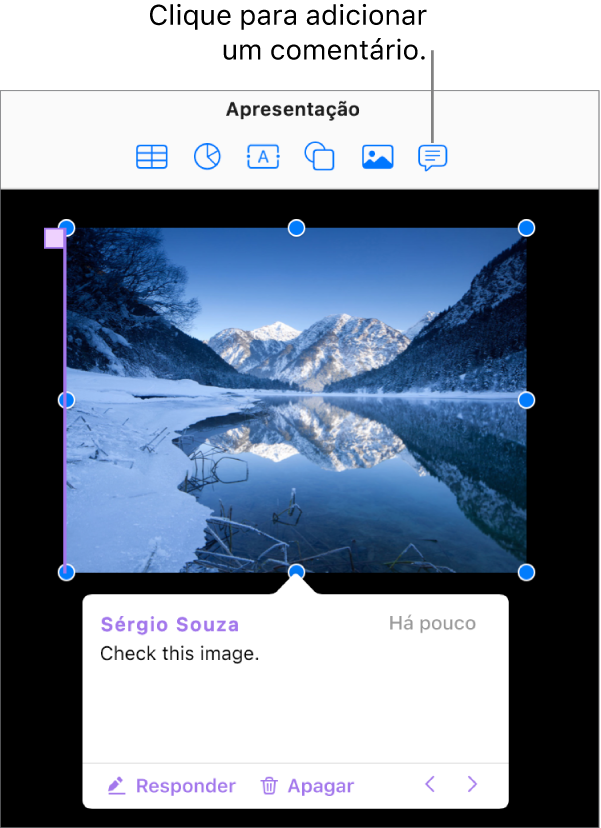Click the Responder button
This screenshot has width=601, height=828.
172,786
